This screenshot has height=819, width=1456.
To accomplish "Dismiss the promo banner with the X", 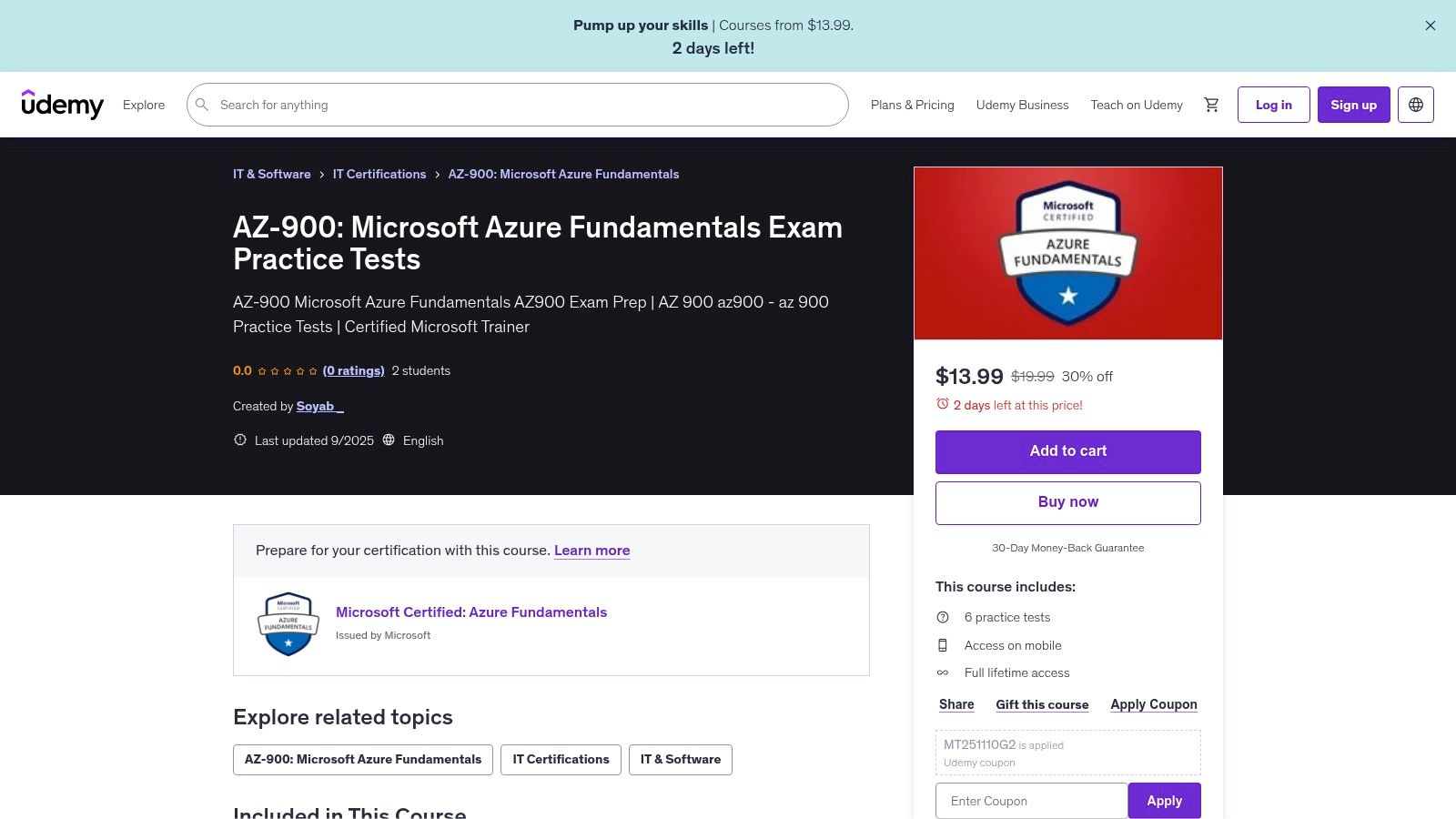I will click(1430, 25).
